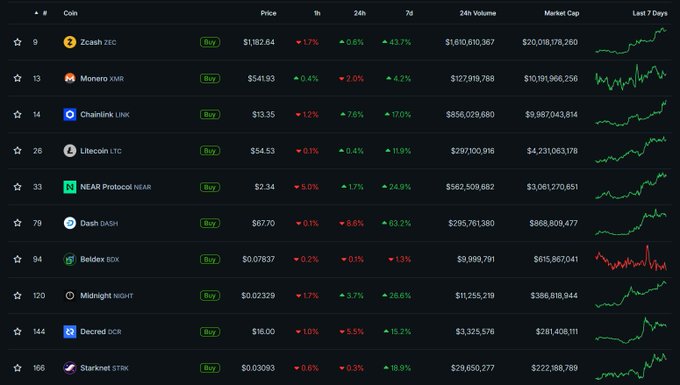Select Midnight price $0.02329
The image size is (680, 385).
pyautogui.click(x=258, y=296)
